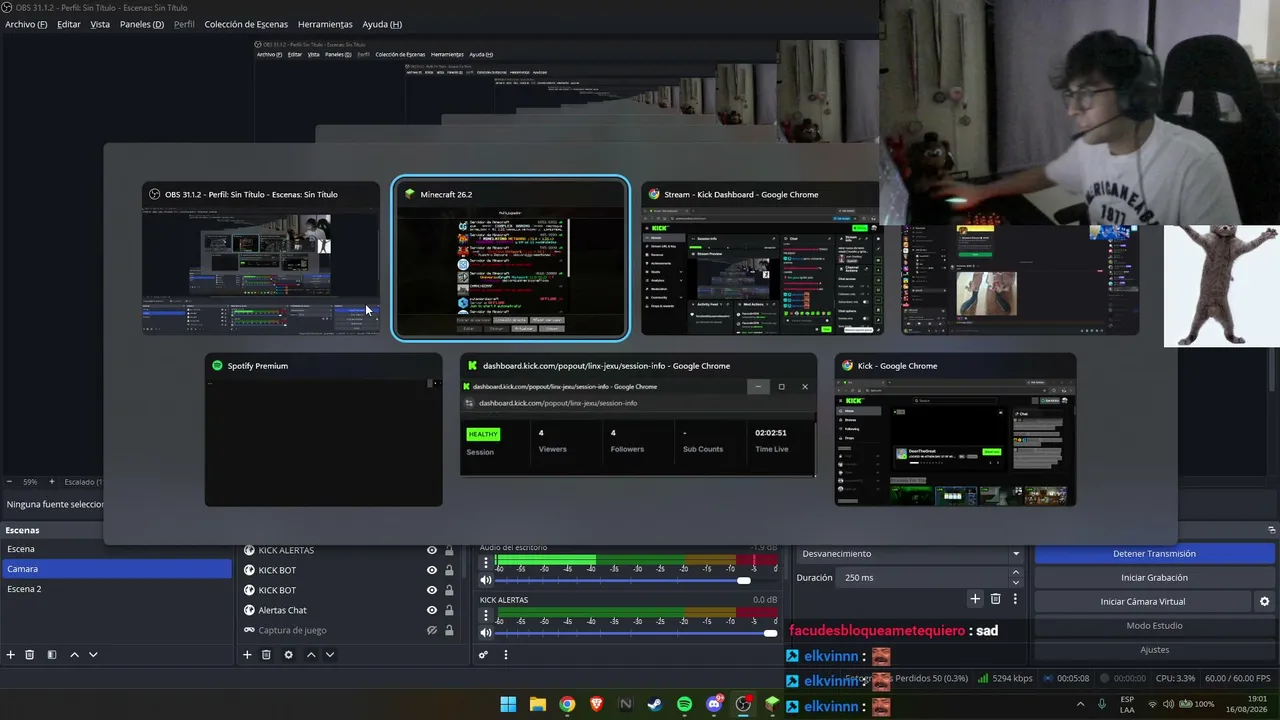Mute the KICK ALERTAS mixer channel

[x=486, y=633]
